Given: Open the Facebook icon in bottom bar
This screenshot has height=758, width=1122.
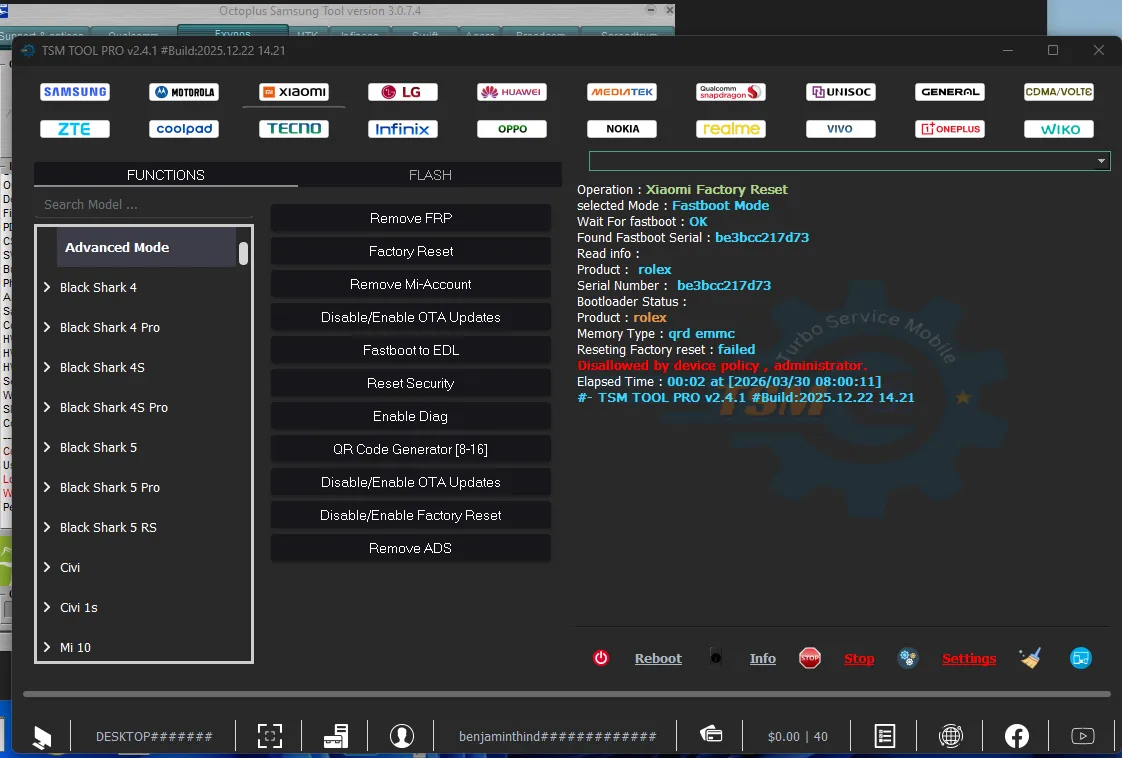Looking at the screenshot, I should pos(1016,736).
